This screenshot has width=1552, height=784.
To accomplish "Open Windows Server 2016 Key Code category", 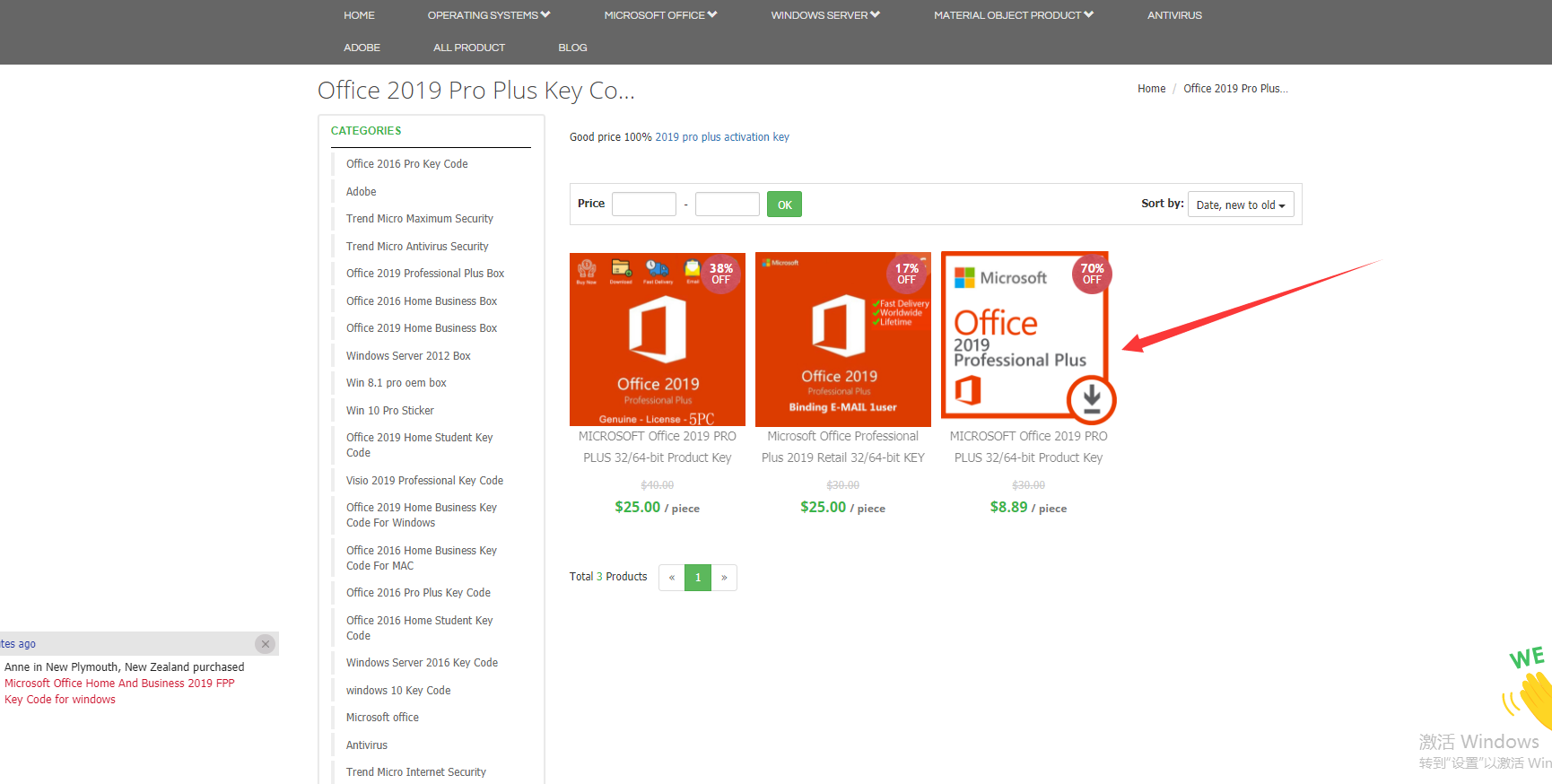I will [422, 663].
